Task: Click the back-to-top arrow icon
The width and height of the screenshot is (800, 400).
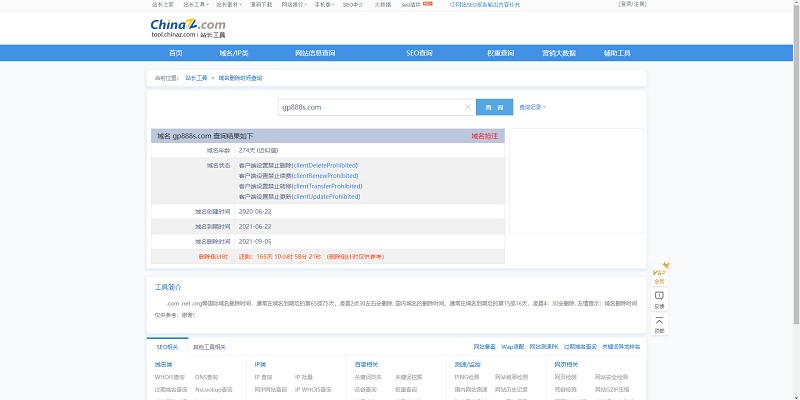Action: coord(659,324)
